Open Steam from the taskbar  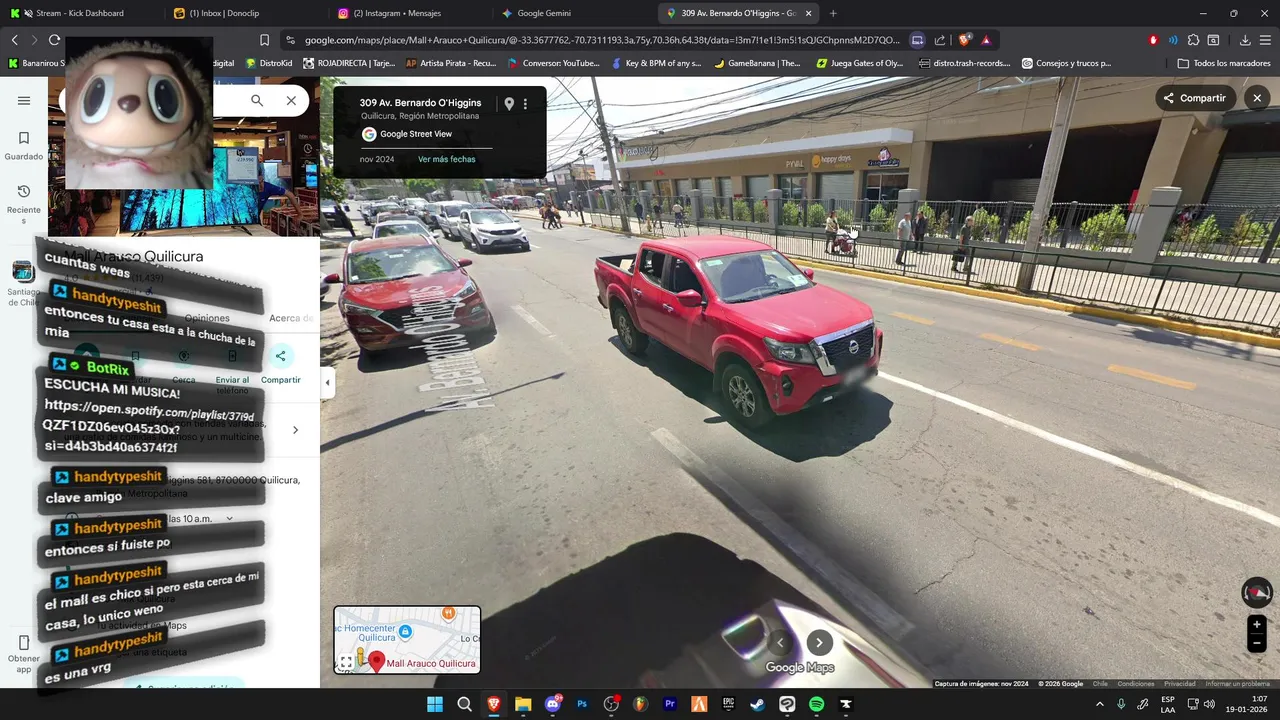pos(758,704)
